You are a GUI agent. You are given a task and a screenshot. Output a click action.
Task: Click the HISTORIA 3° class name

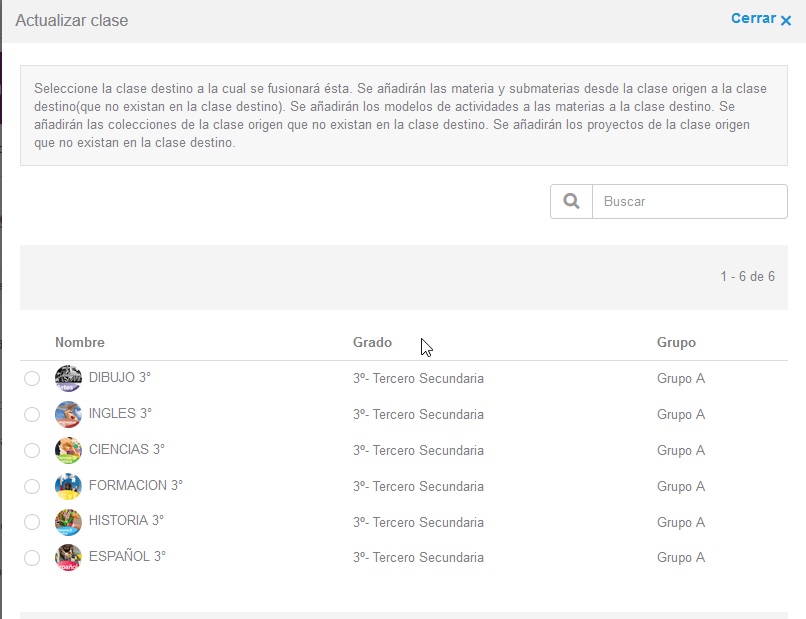pos(126,521)
